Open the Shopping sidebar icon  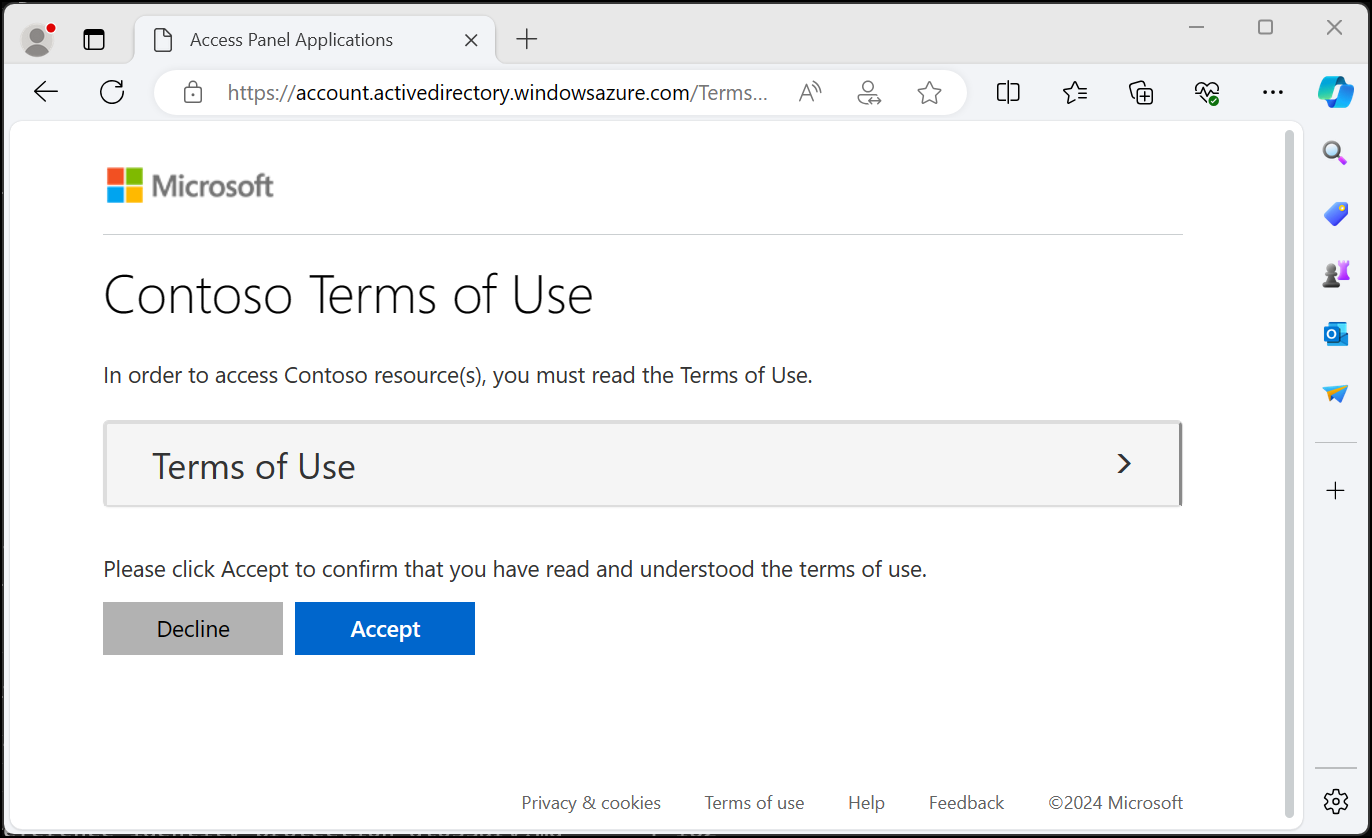(x=1335, y=213)
